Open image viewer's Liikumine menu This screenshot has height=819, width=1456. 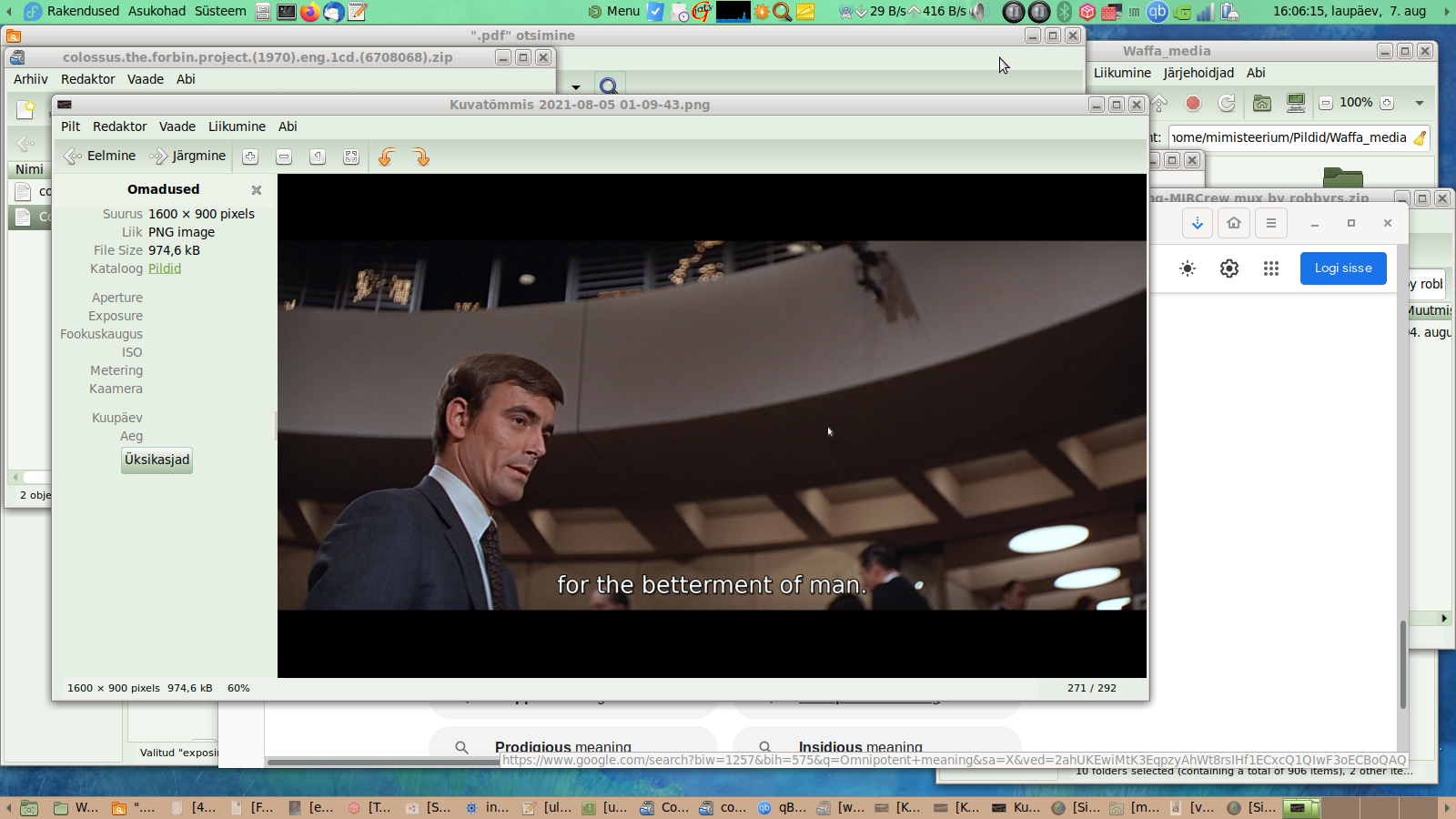238,126
